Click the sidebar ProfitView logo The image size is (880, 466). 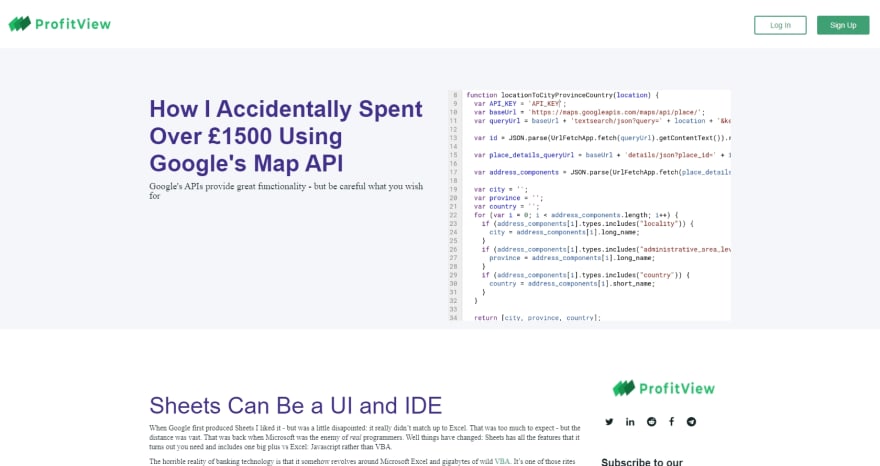pyautogui.click(x=663, y=388)
